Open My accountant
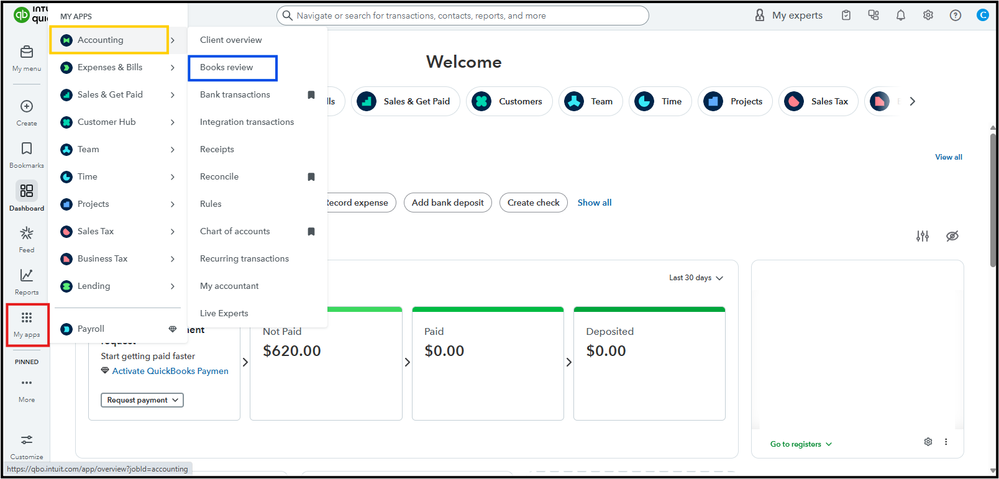999x479 pixels. click(x=229, y=287)
